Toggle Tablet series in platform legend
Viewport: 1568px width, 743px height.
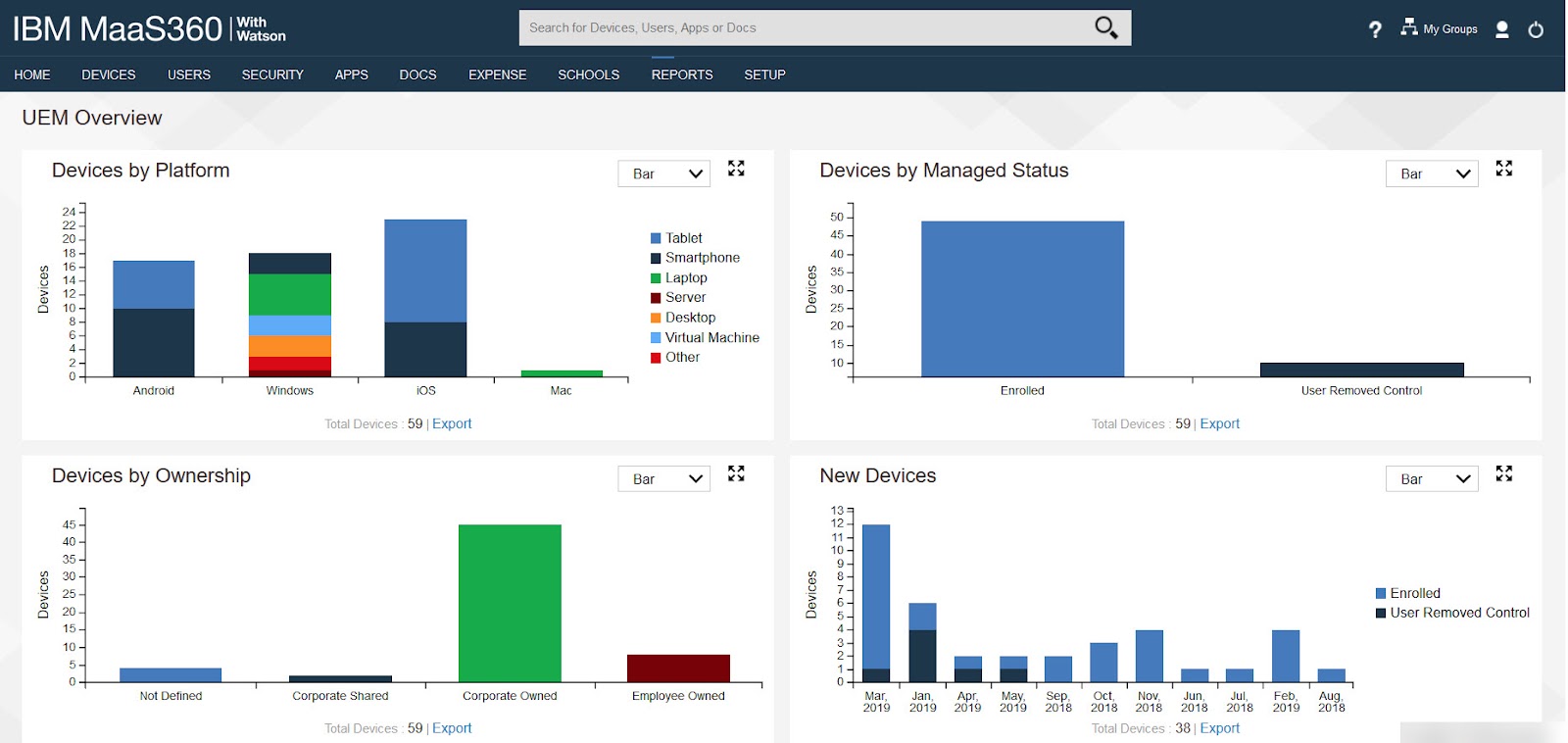coord(683,238)
